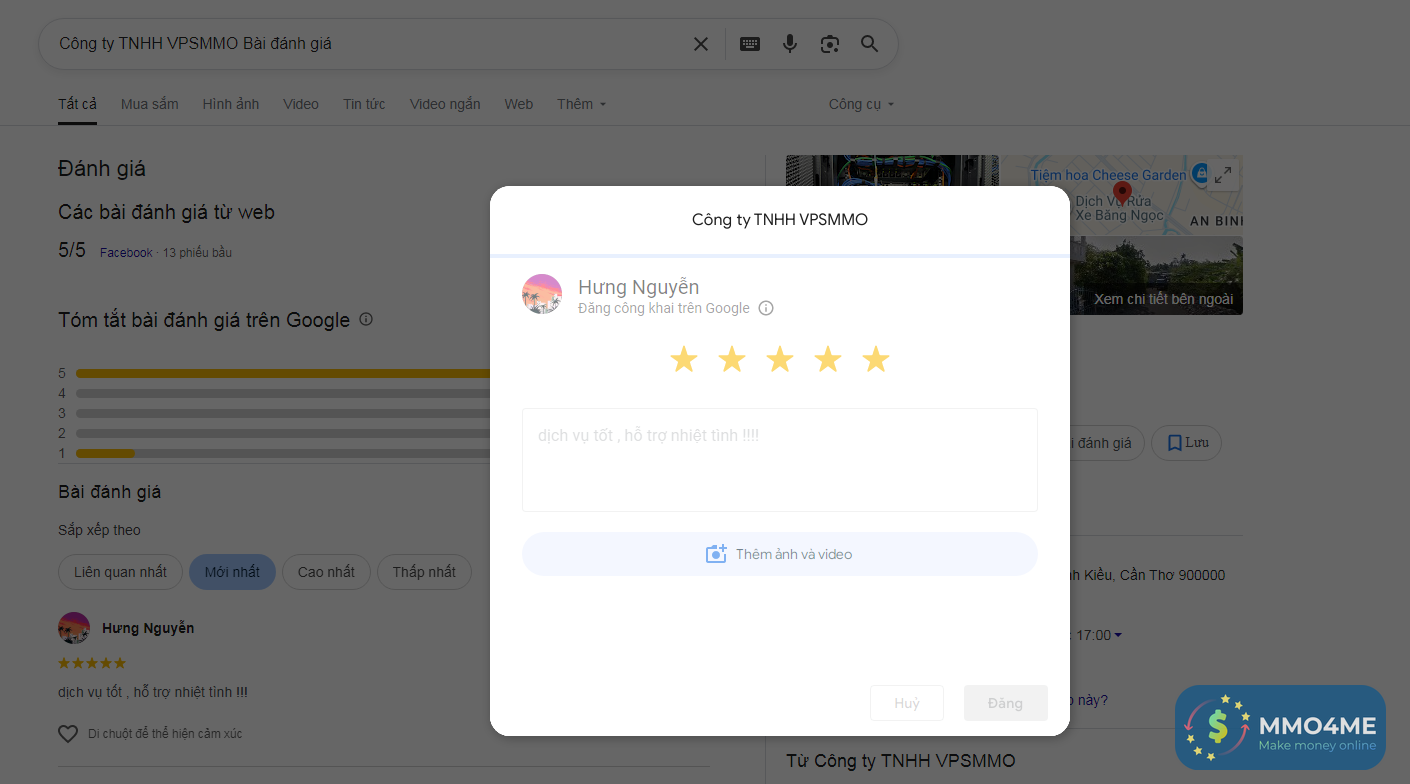Switch to the Hình ảnh tab
This screenshot has width=1410, height=784.
pos(231,104)
